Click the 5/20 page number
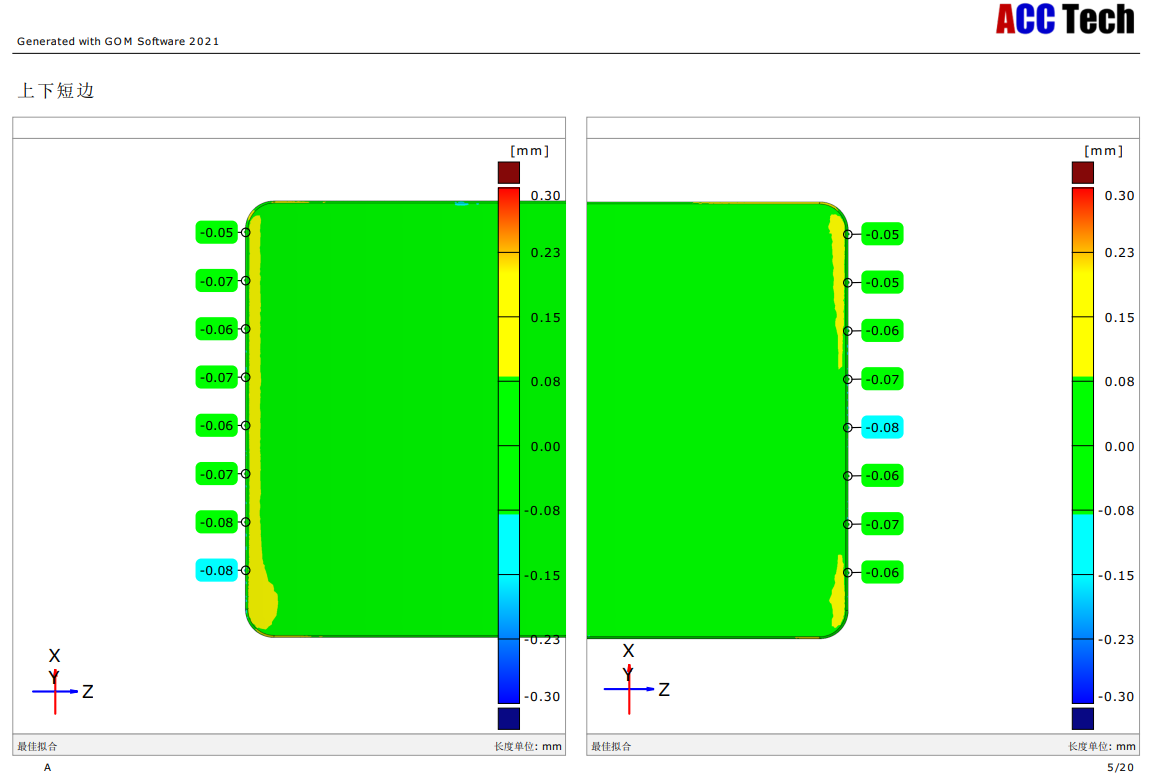Image resolution: width=1150 pixels, height=779 pixels. coord(1120,767)
